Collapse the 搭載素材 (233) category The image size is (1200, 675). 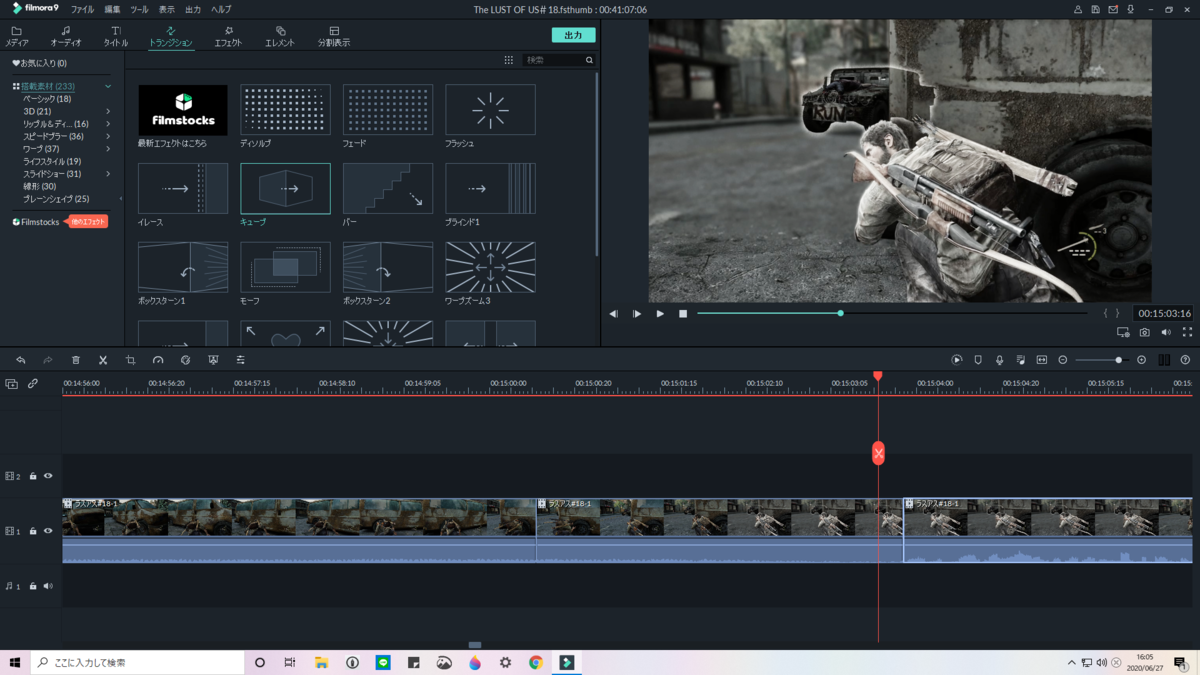click(x=108, y=87)
